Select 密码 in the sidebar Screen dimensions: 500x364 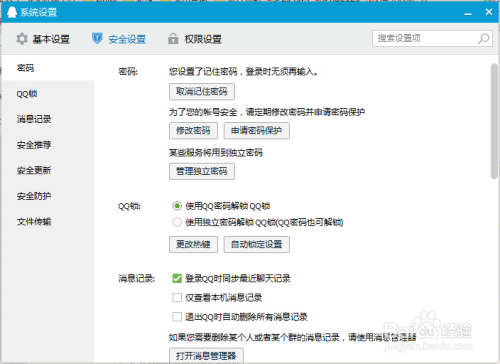pos(48,68)
